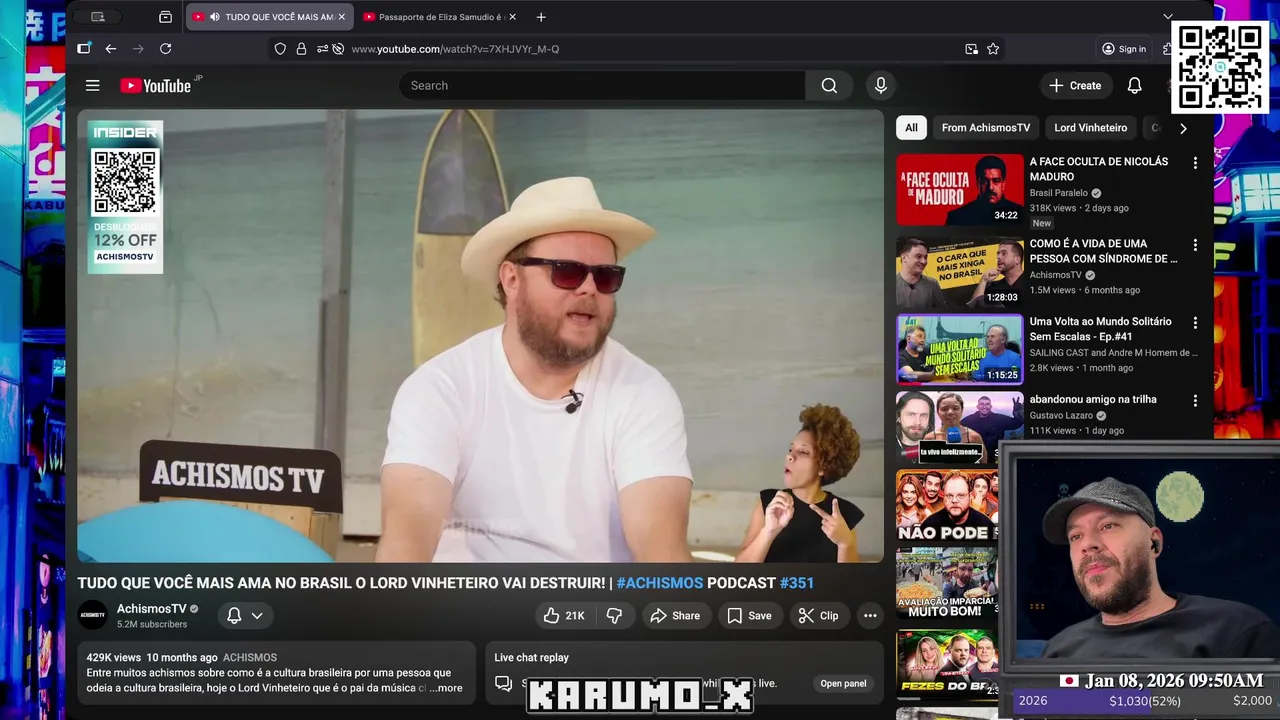Click the Create button
Screen dimensions: 1280x720
tap(1076, 86)
